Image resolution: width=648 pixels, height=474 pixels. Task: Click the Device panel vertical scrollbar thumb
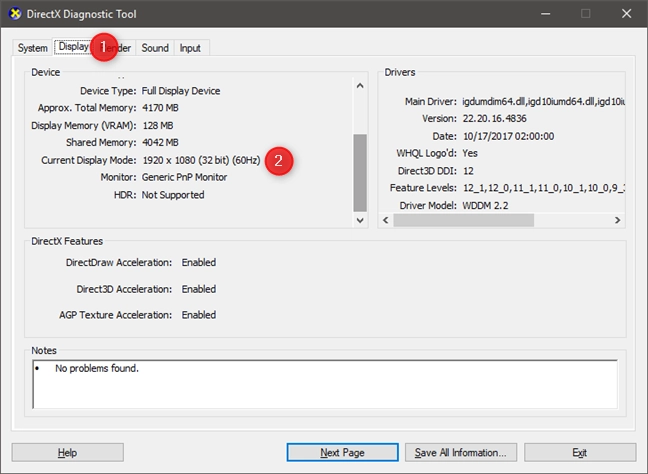[x=360, y=173]
